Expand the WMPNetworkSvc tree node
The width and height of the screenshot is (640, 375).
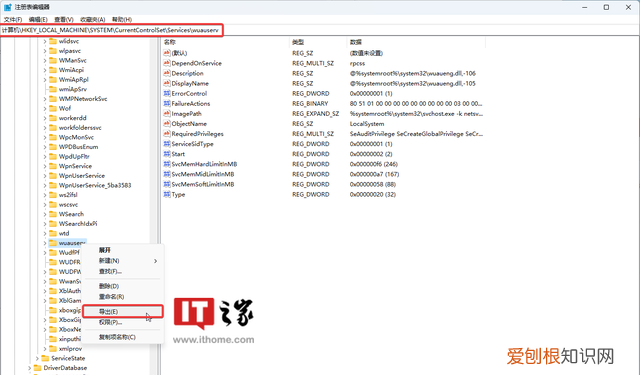click(45, 99)
